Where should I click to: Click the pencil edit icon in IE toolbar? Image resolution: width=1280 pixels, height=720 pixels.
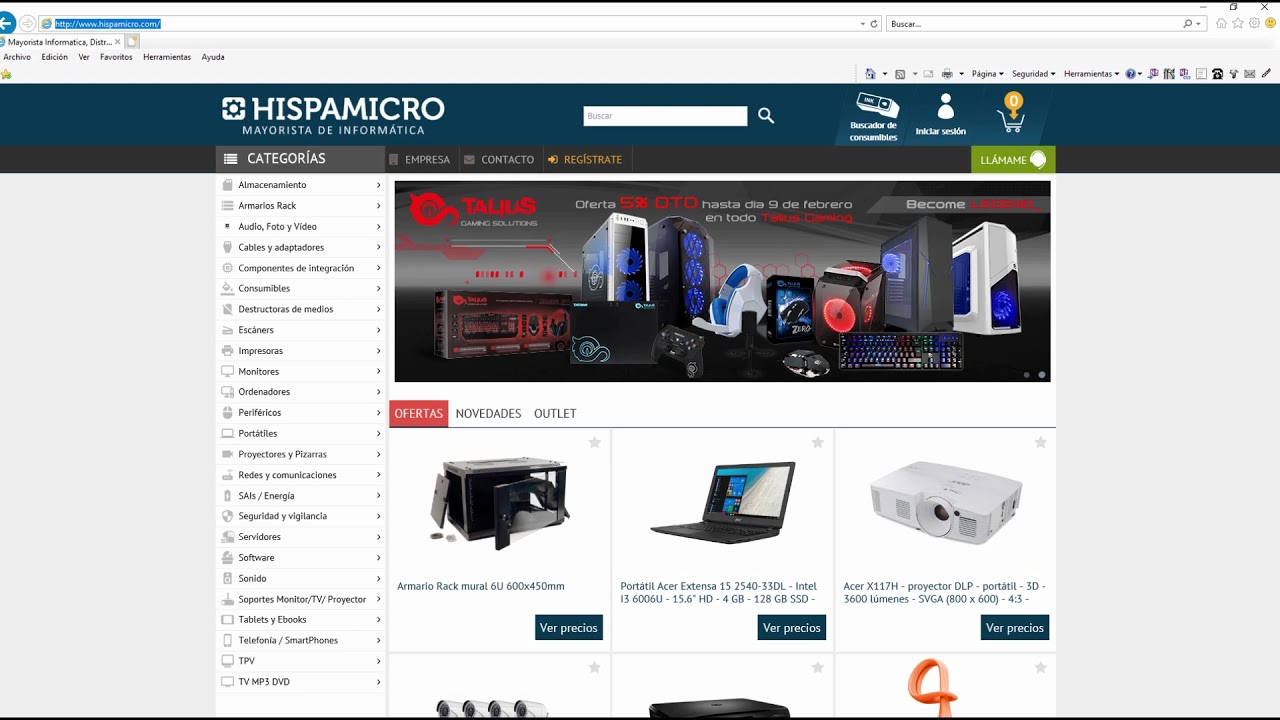click(1266, 74)
